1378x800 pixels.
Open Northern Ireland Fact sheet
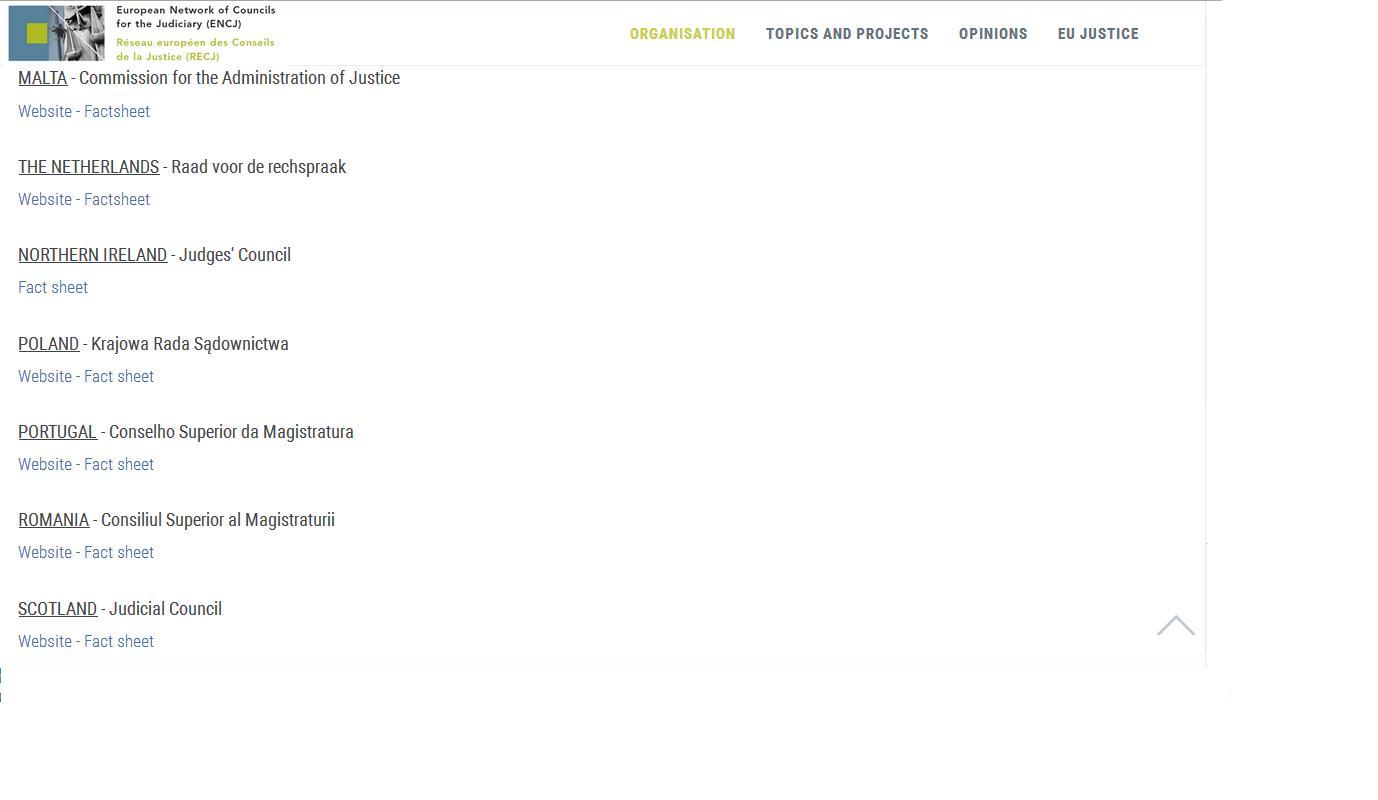53,287
